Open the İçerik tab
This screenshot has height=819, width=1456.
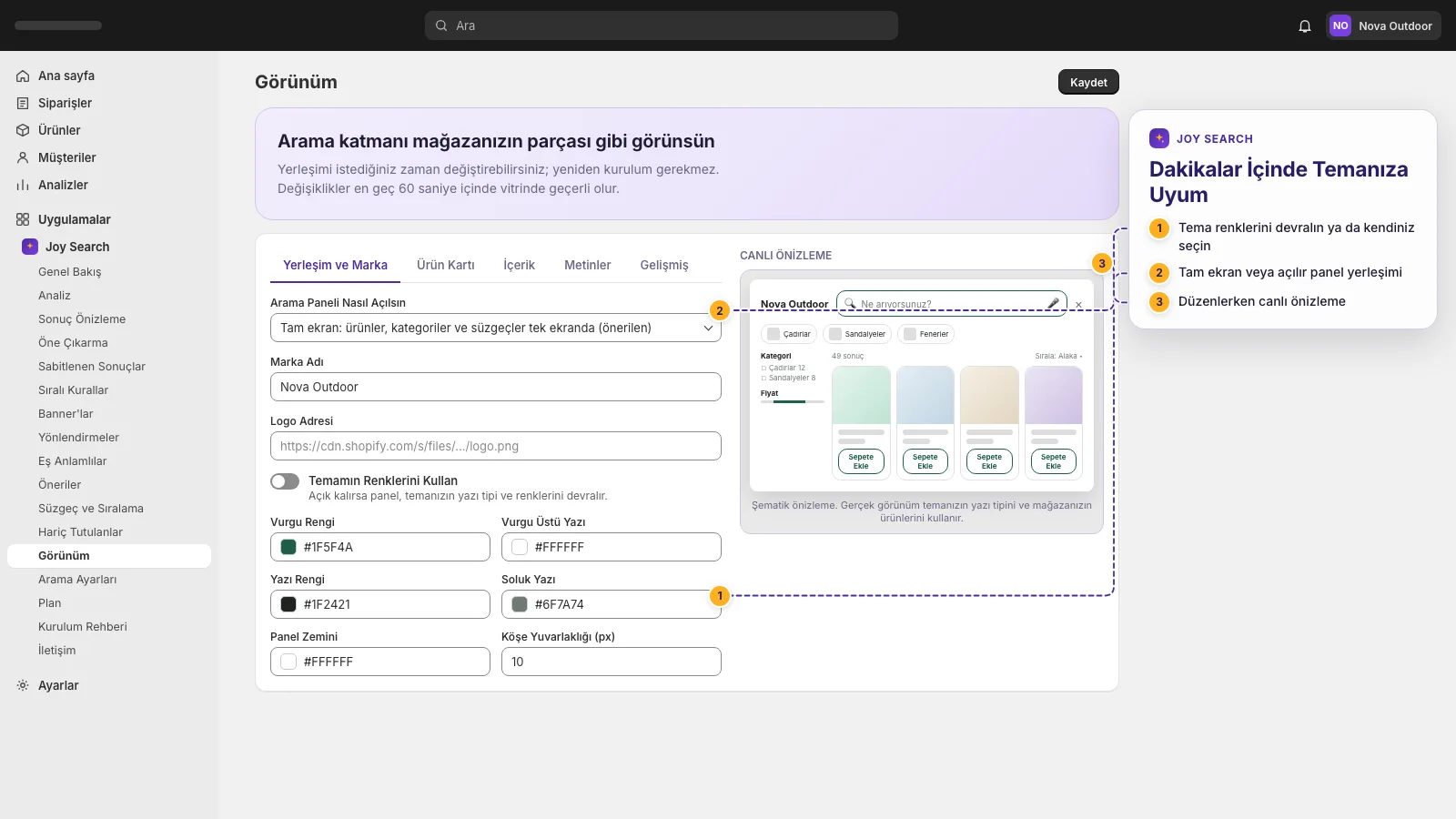519,265
